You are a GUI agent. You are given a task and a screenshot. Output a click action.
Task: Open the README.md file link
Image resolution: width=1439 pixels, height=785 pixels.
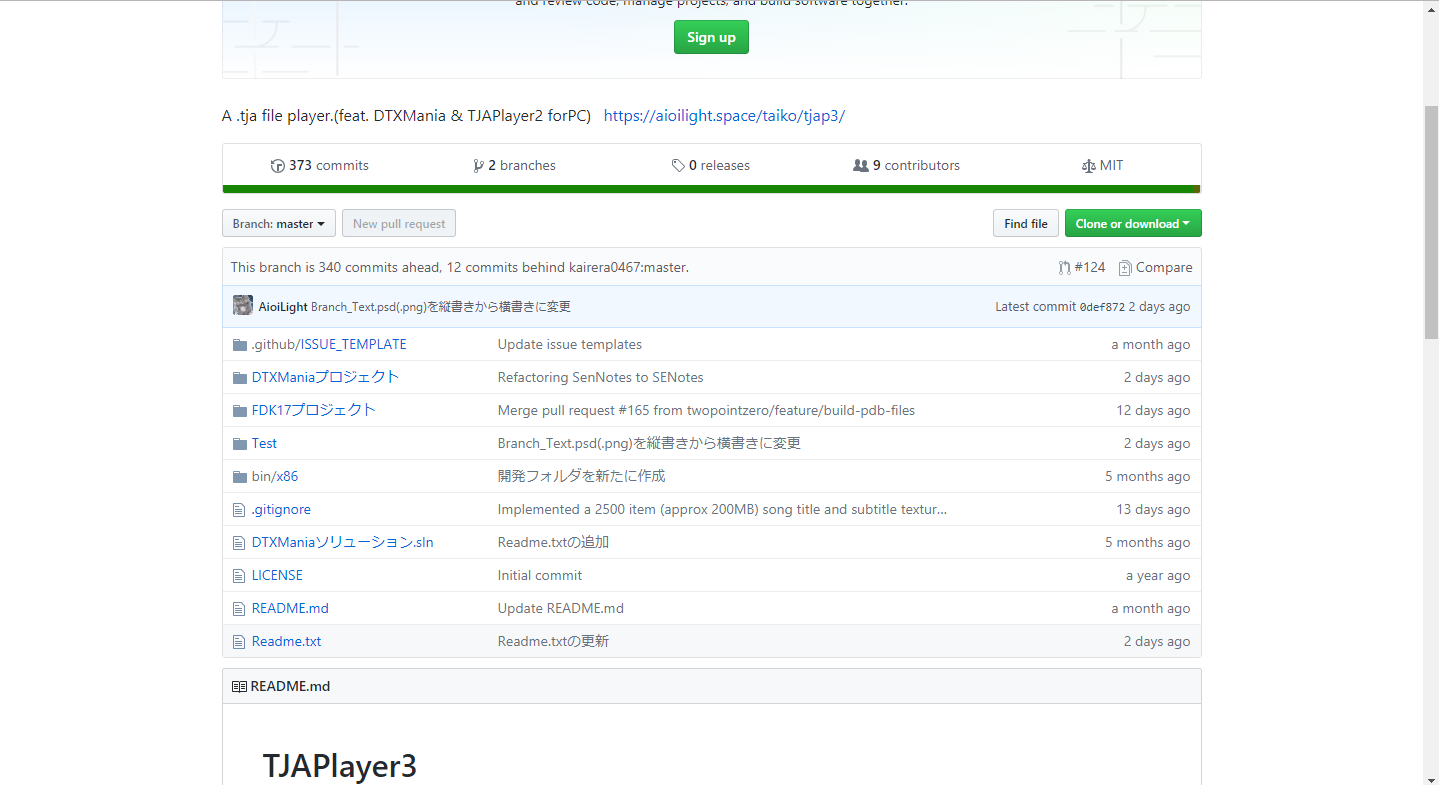coord(290,608)
